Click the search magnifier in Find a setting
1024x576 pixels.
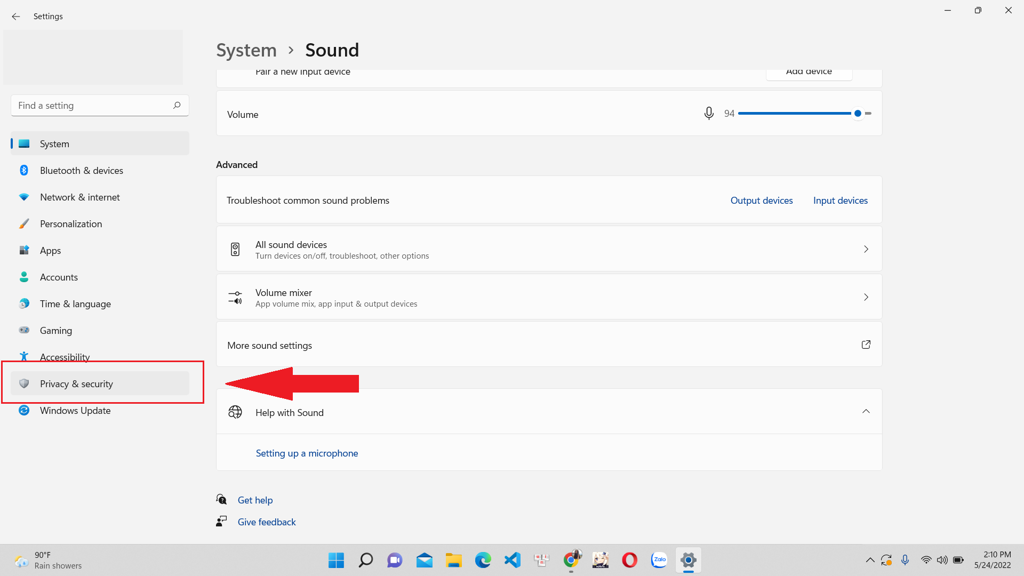[176, 105]
